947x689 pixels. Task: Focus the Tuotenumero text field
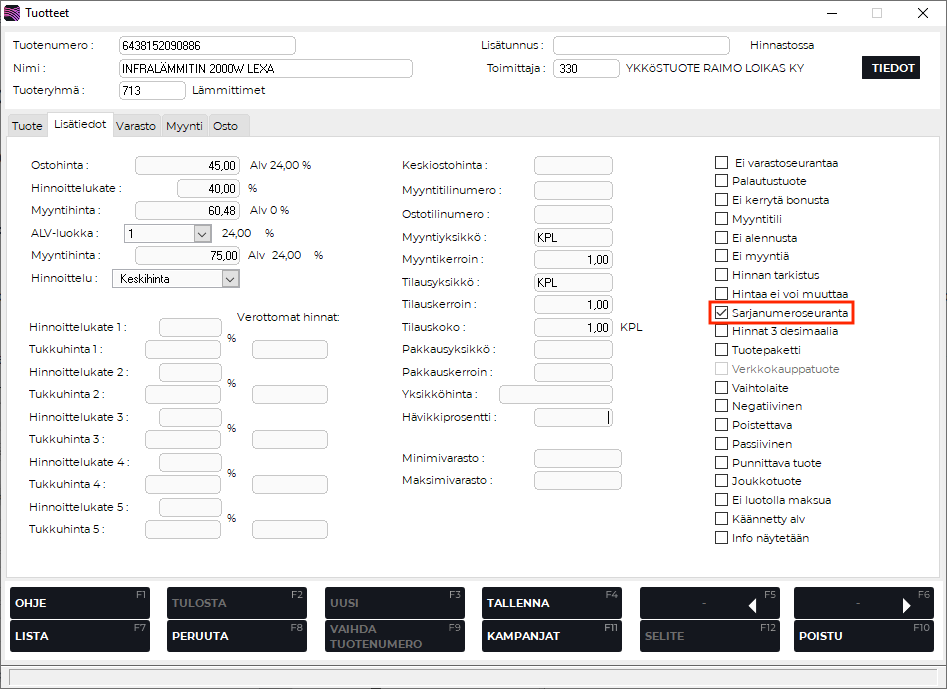(206, 46)
